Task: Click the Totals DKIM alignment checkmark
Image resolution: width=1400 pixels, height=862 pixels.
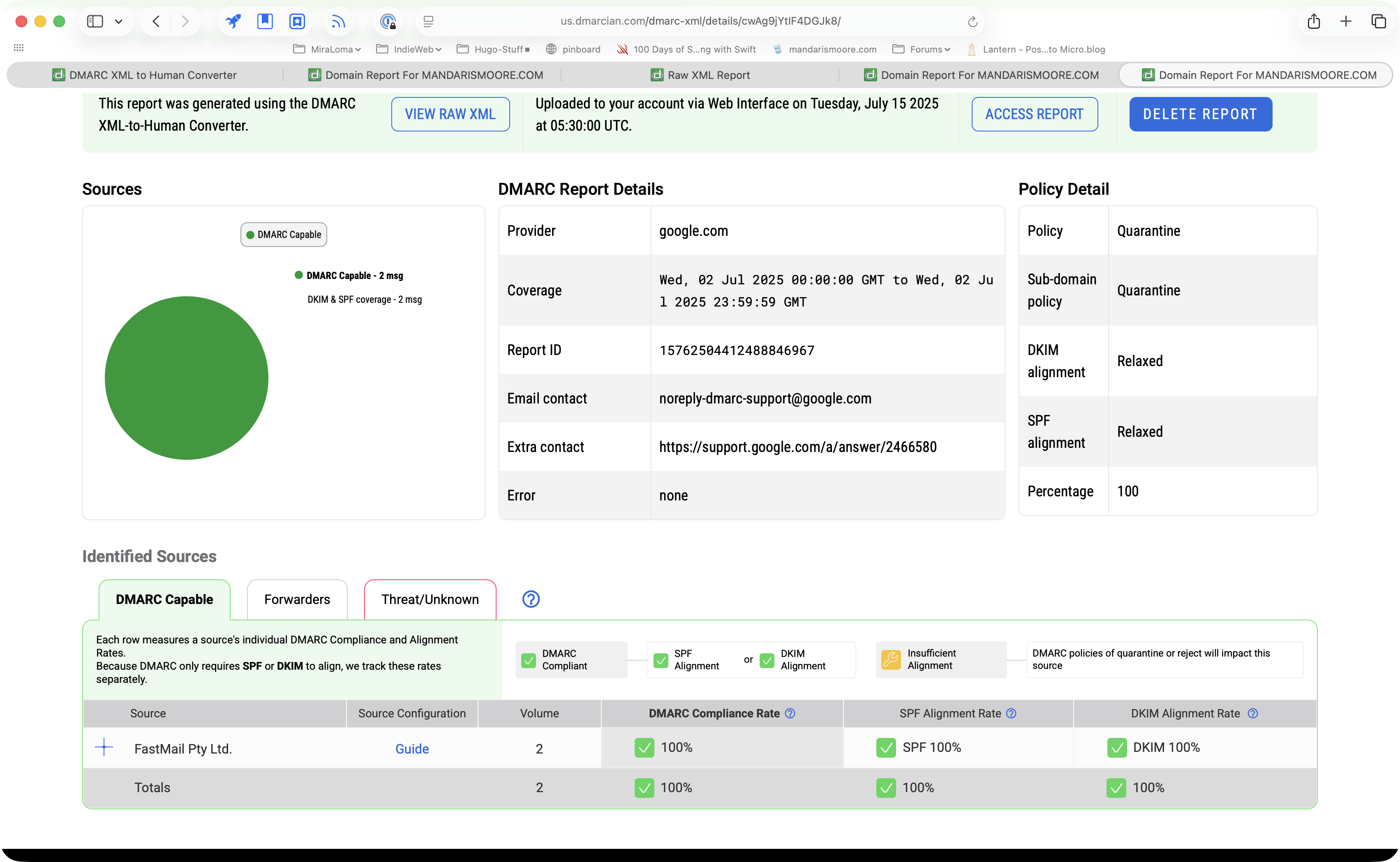Action: click(1116, 788)
